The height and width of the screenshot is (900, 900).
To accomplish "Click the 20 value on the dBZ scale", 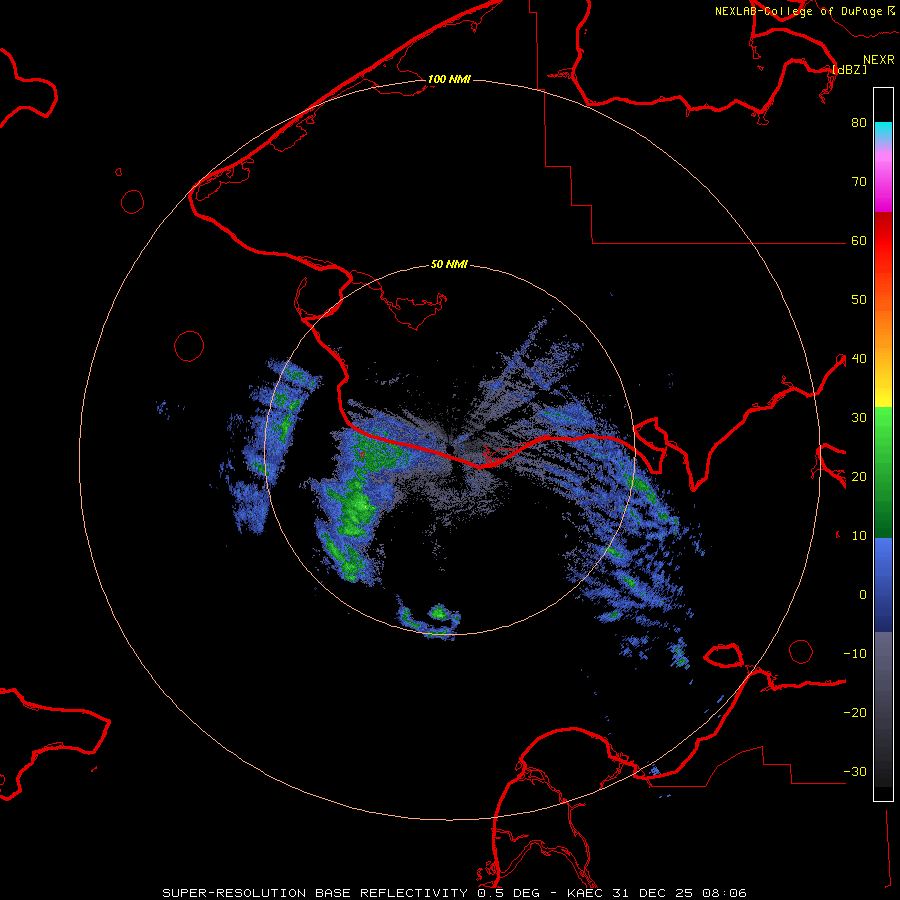I will [859, 477].
